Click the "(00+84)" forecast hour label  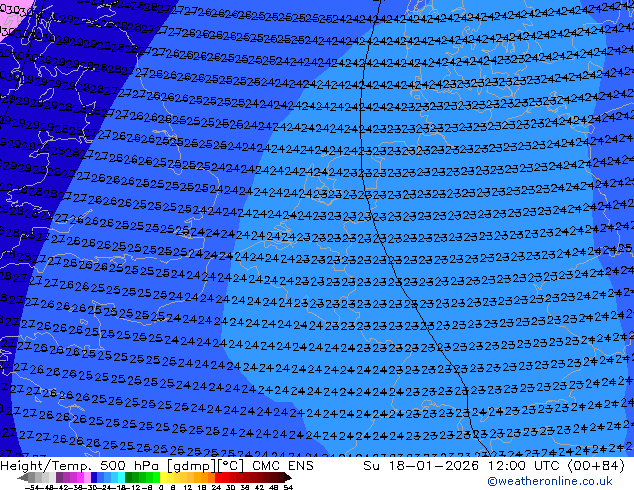click(x=596, y=466)
